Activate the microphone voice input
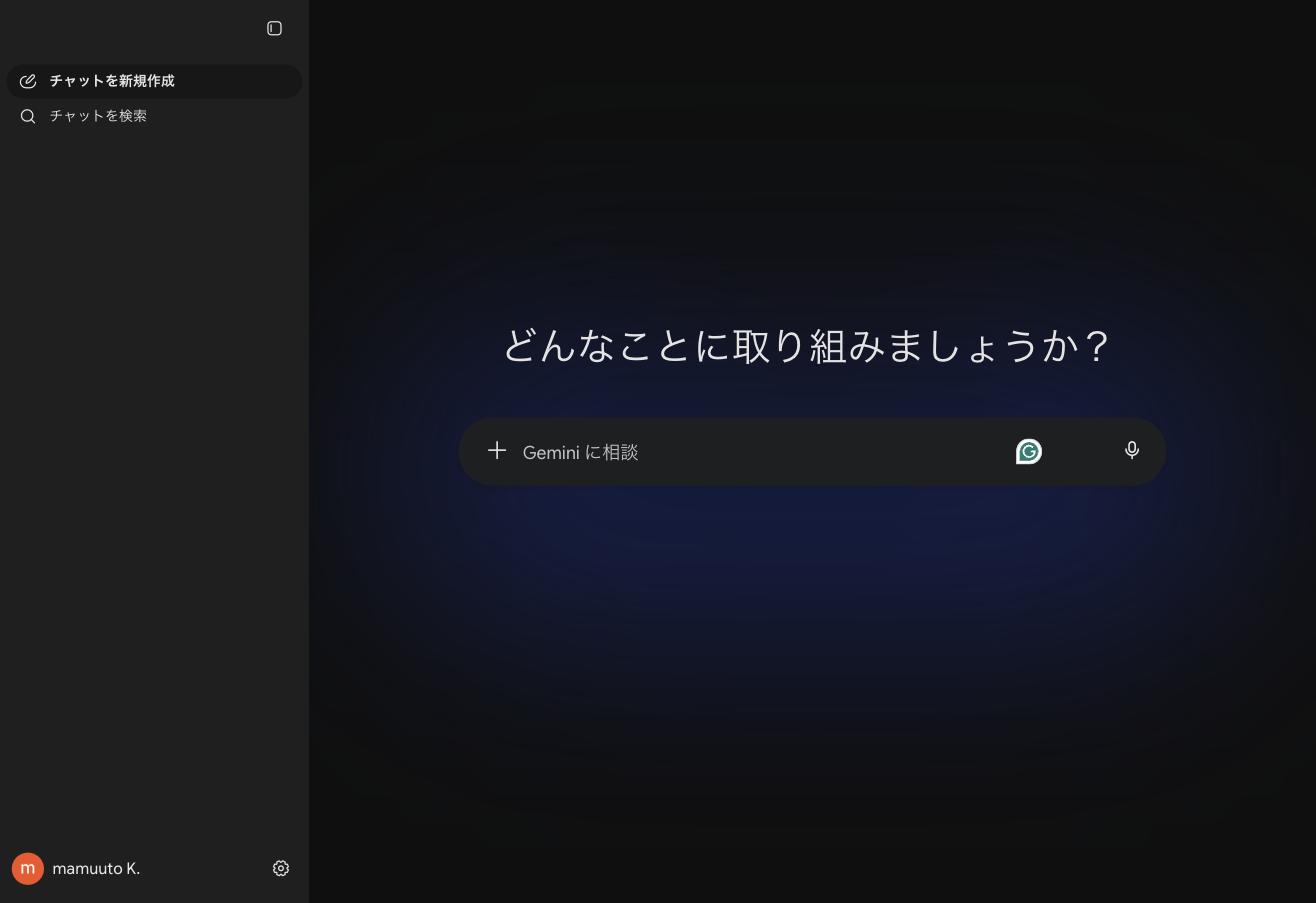The height and width of the screenshot is (903, 1316). (x=1132, y=451)
